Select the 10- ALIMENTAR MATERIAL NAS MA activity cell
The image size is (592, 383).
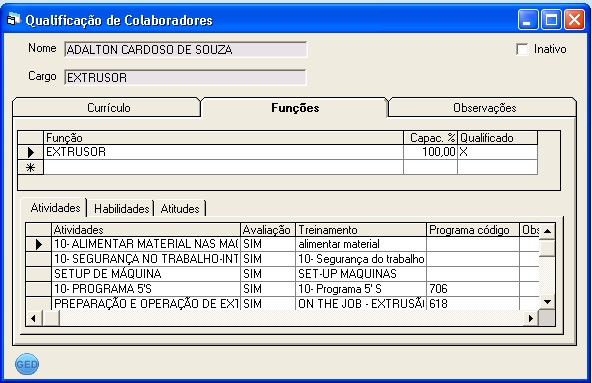(x=146, y=244)
